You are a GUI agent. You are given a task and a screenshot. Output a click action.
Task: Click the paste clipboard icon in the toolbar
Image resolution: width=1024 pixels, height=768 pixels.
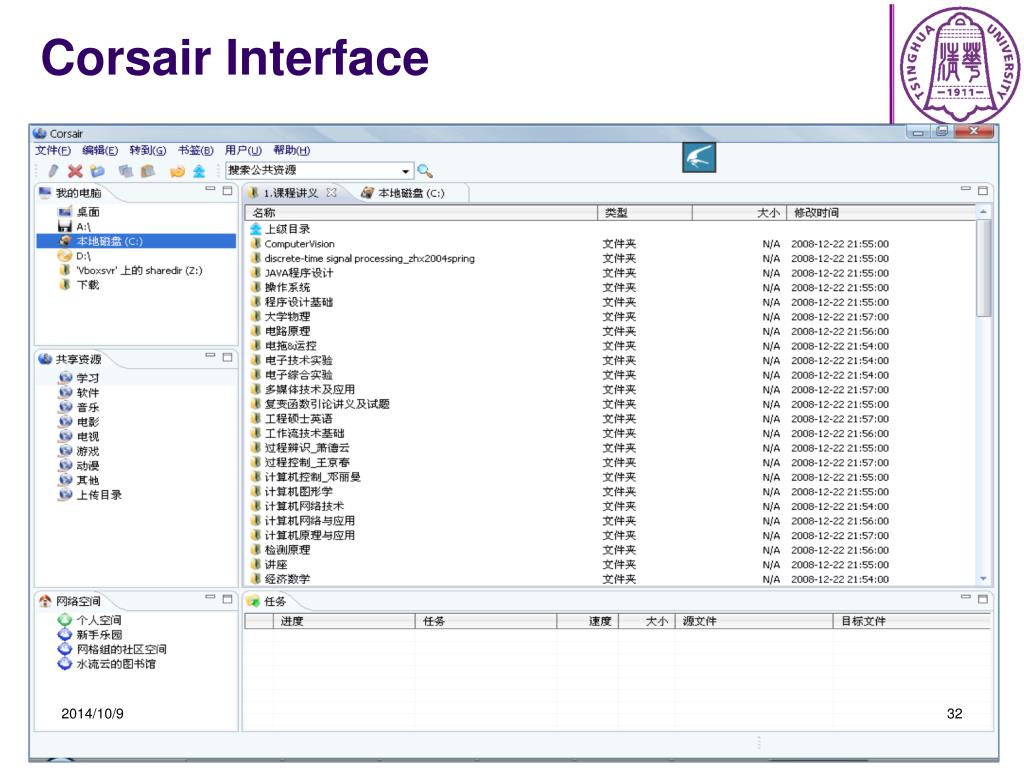click(x=148, y=171)
